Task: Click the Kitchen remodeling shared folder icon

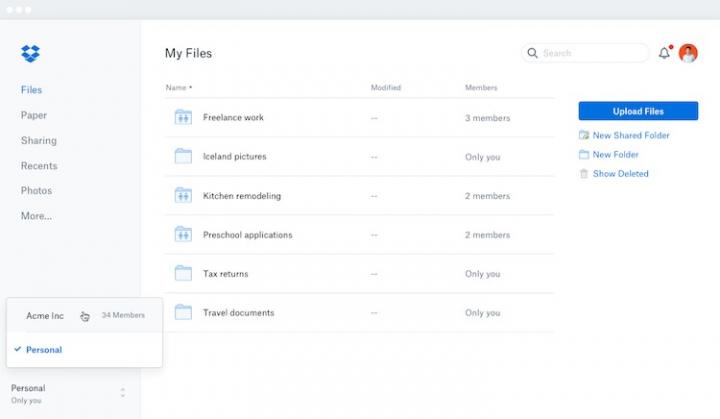Action: (x=183, y=195)
